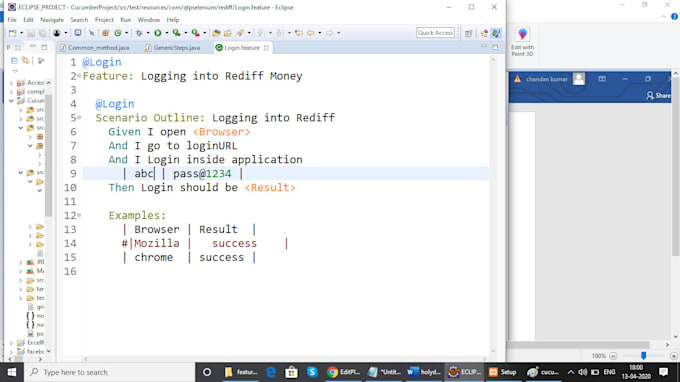Expand the ExcelR project tree node

tap(11, 343)
